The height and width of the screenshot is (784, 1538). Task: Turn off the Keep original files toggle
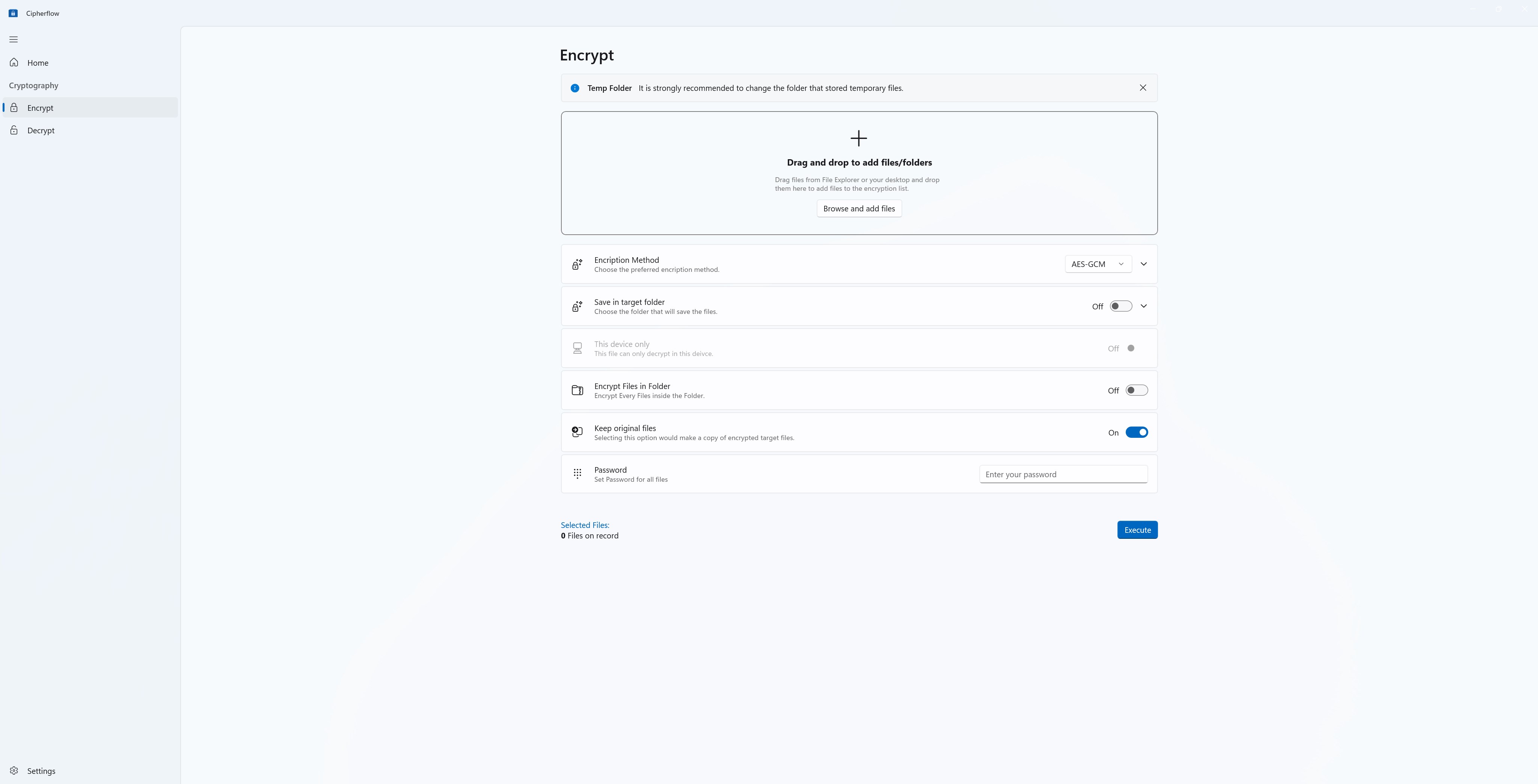1136,432
